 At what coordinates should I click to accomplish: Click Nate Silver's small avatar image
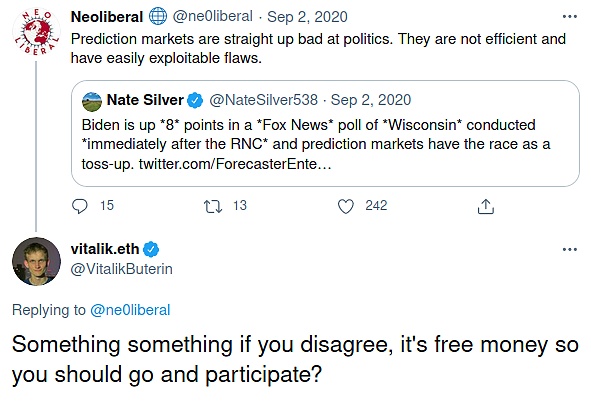pyautogui.click(x=92, y=102)
